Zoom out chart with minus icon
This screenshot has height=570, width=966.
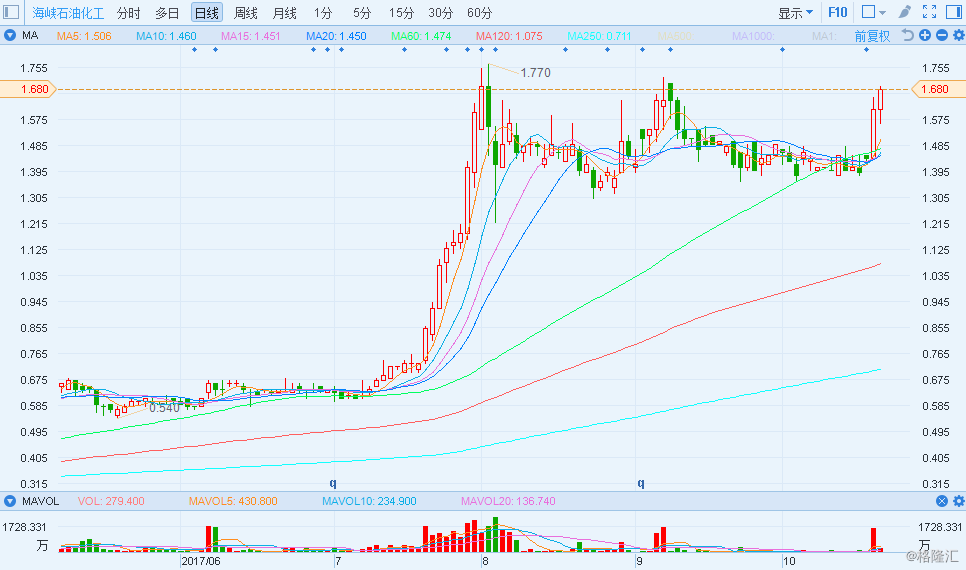pos(941,35)
